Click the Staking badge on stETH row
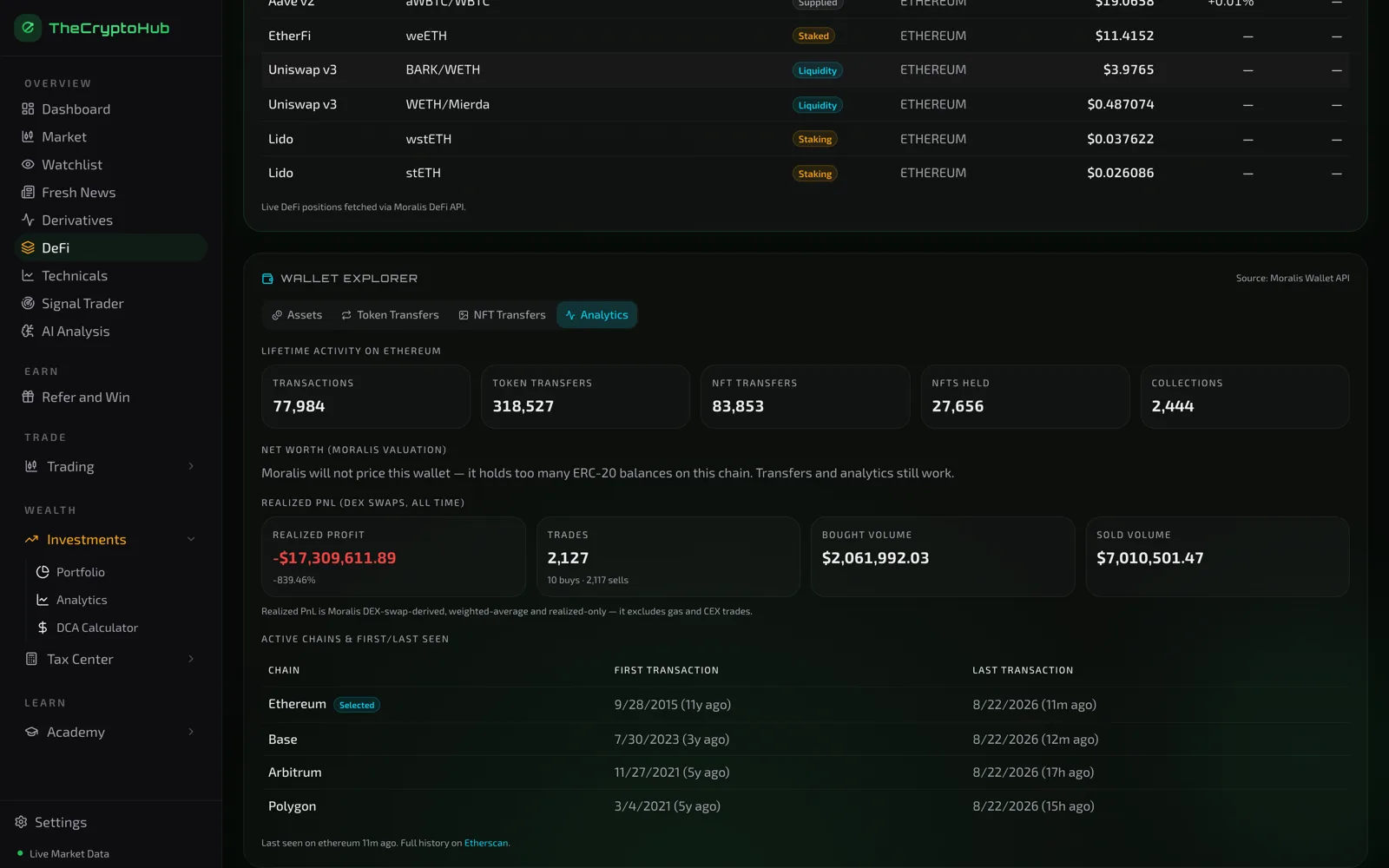 (x=815, y=174)
